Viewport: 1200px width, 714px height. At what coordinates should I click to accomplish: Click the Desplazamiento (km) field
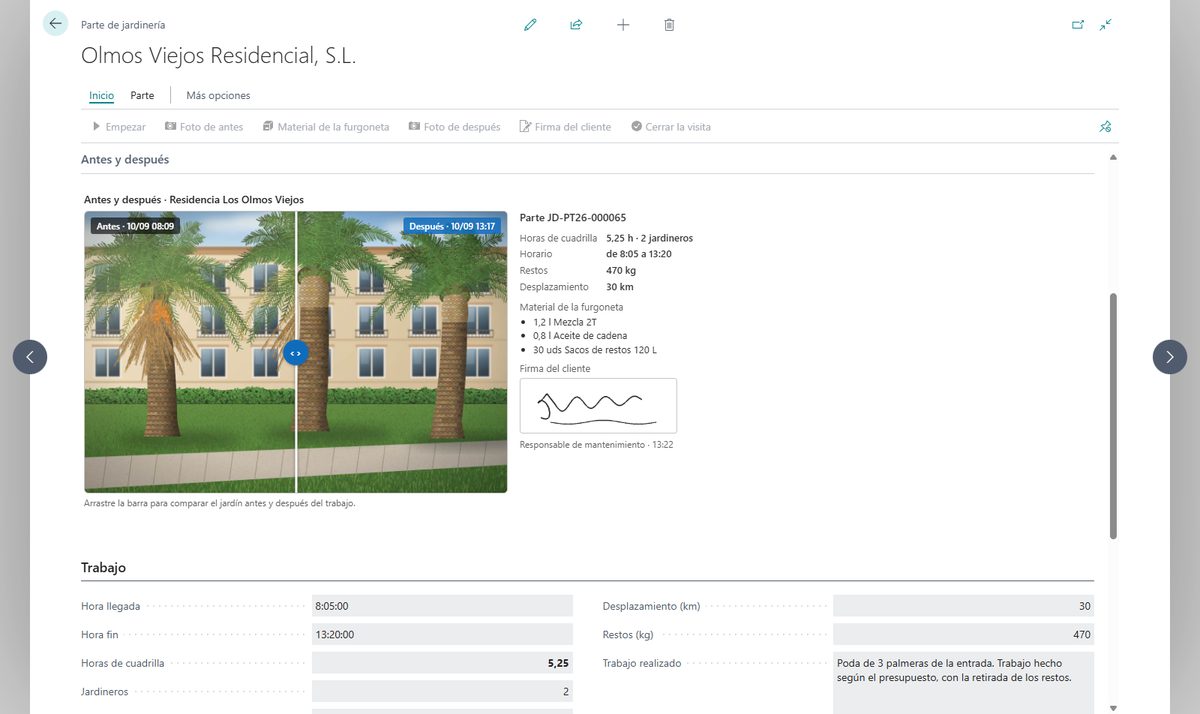pos(963,606)
